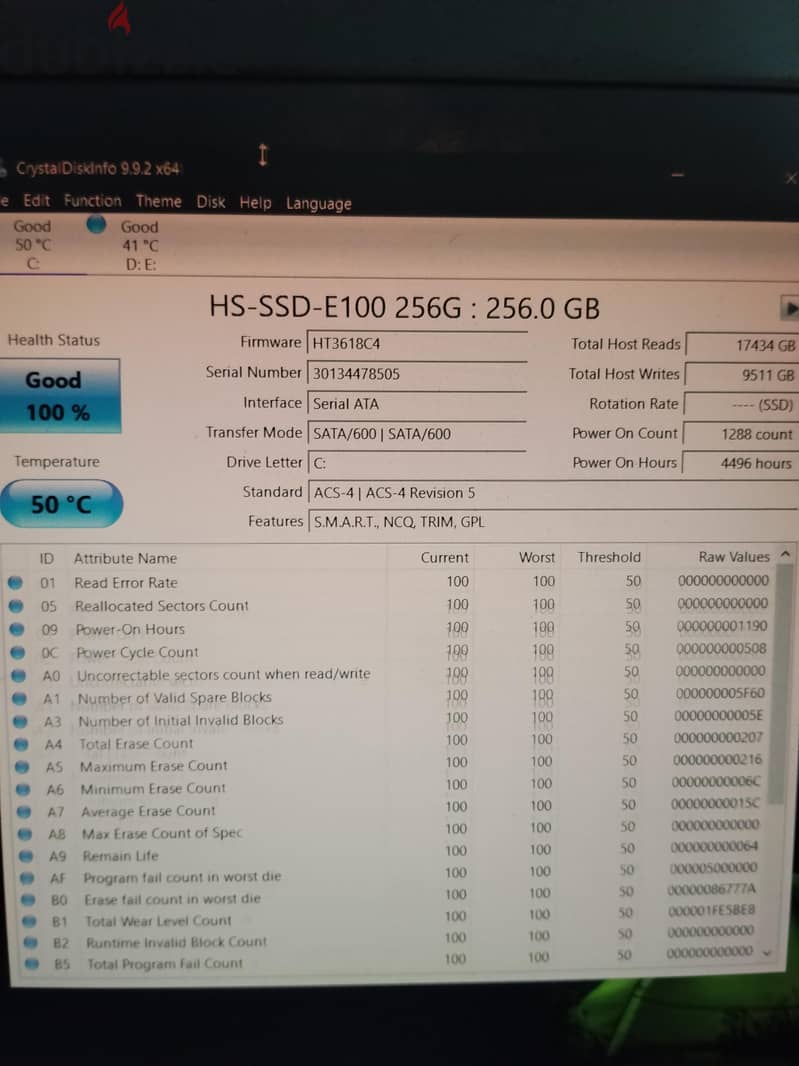Click status icon of Reallocated Sectors Count row

coord(16,606)
